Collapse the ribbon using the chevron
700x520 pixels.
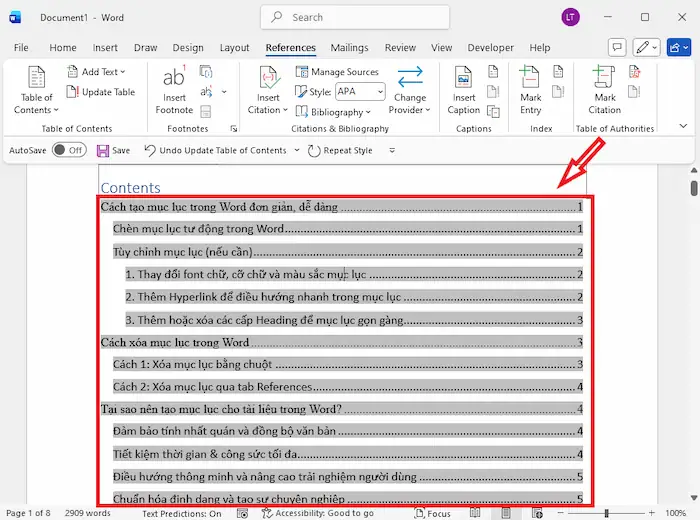(x=683, y=127)
